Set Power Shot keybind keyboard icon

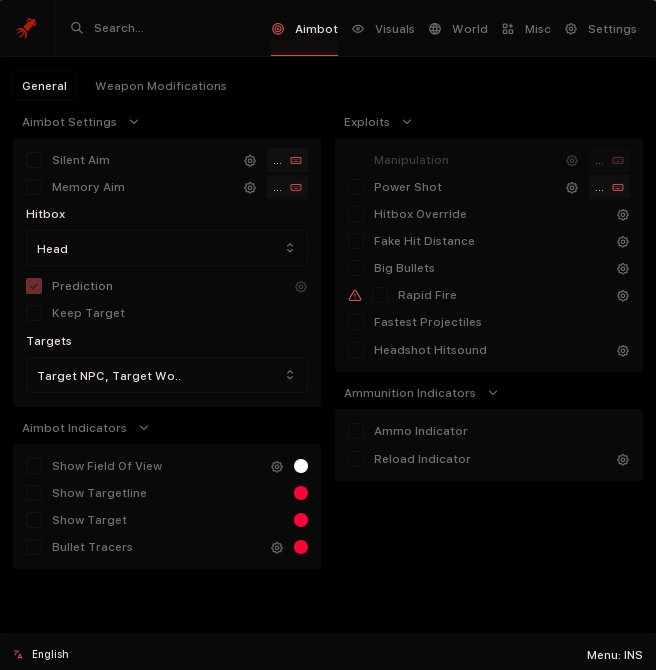click(618, 188)
